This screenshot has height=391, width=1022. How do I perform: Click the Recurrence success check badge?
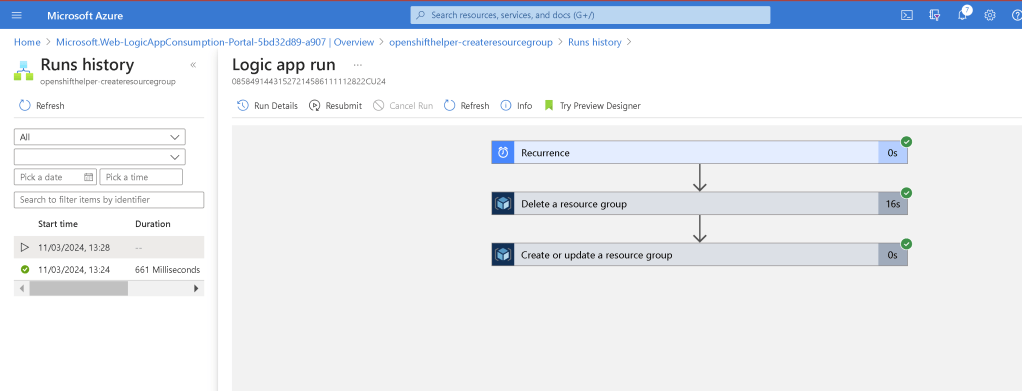pyautogui.click(x=906, y=141)
